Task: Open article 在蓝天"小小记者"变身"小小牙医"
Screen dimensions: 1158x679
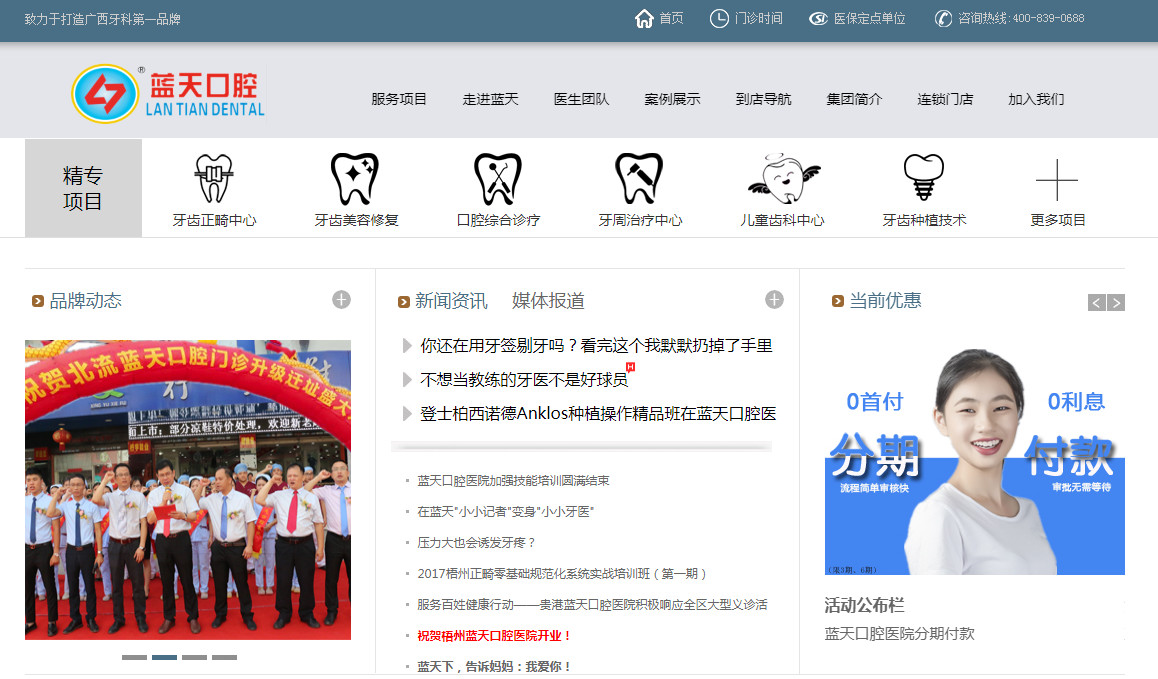Action: click(506, 512)
